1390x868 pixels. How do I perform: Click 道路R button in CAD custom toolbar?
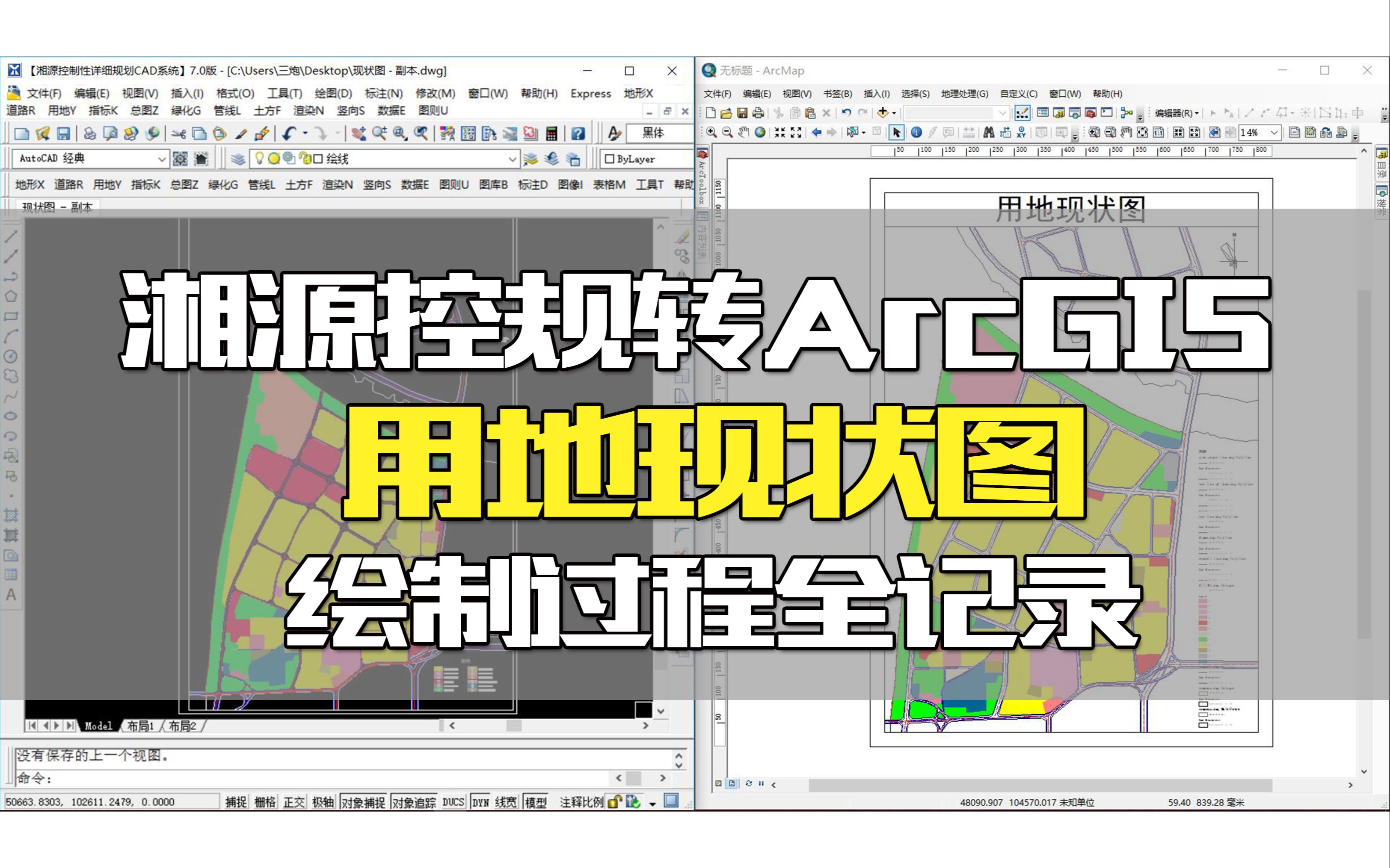click(x=68, y=184)
